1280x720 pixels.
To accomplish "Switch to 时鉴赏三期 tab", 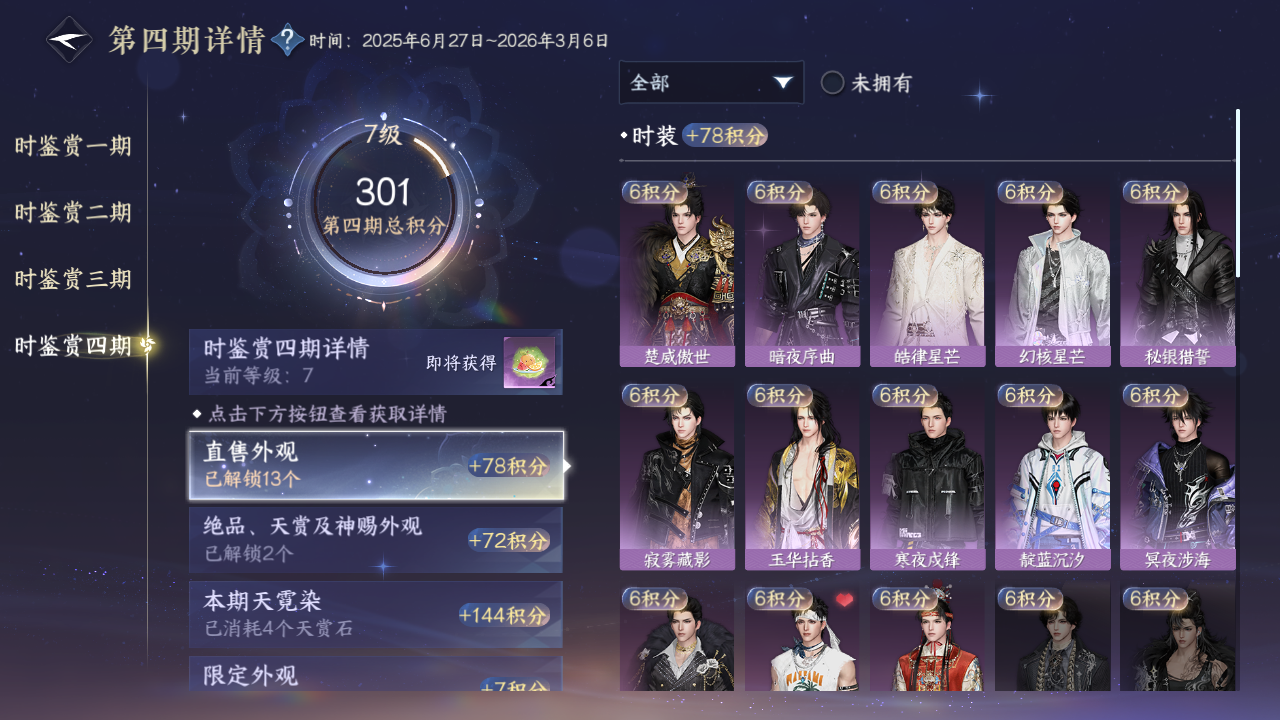I will [73, 279].
